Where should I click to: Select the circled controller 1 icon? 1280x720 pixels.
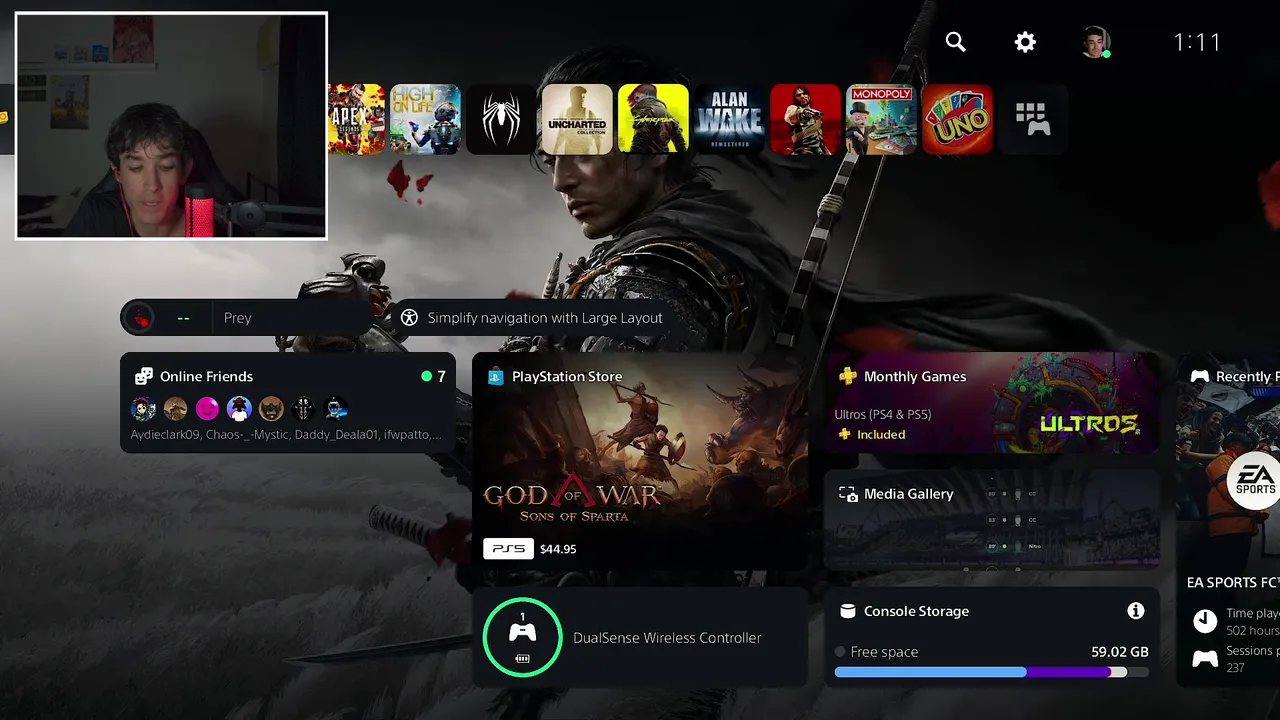pyautogui.click(x=522, y=637)
